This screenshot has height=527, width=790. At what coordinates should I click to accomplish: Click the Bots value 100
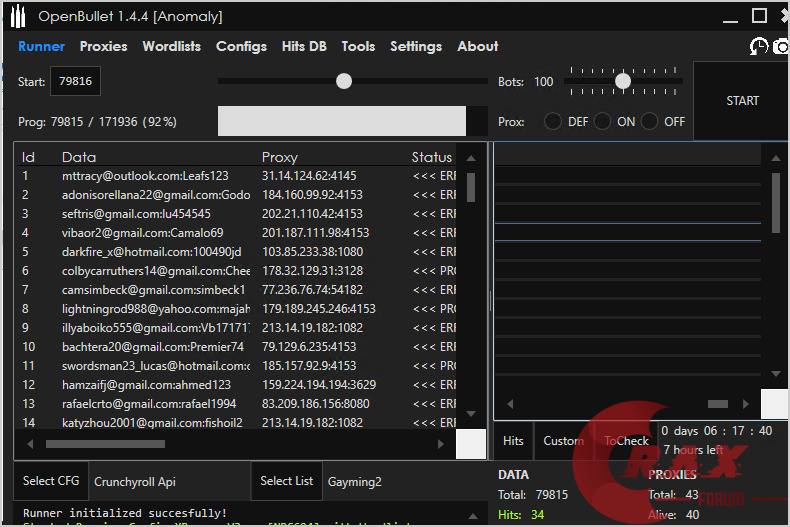(x=543, y=82)
